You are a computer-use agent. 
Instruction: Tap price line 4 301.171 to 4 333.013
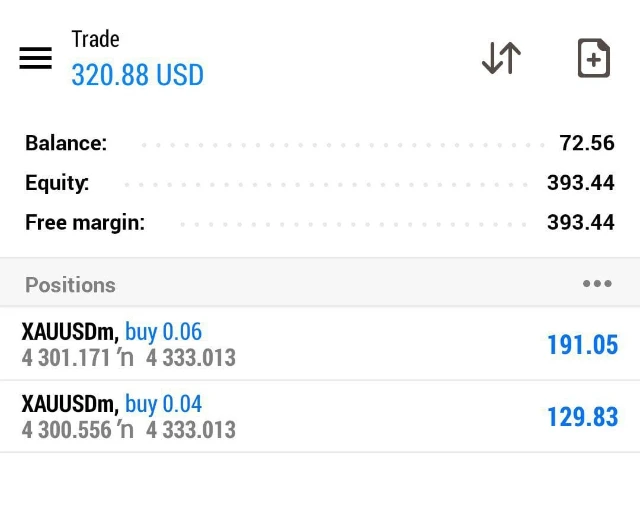click(x=128, y=357)
